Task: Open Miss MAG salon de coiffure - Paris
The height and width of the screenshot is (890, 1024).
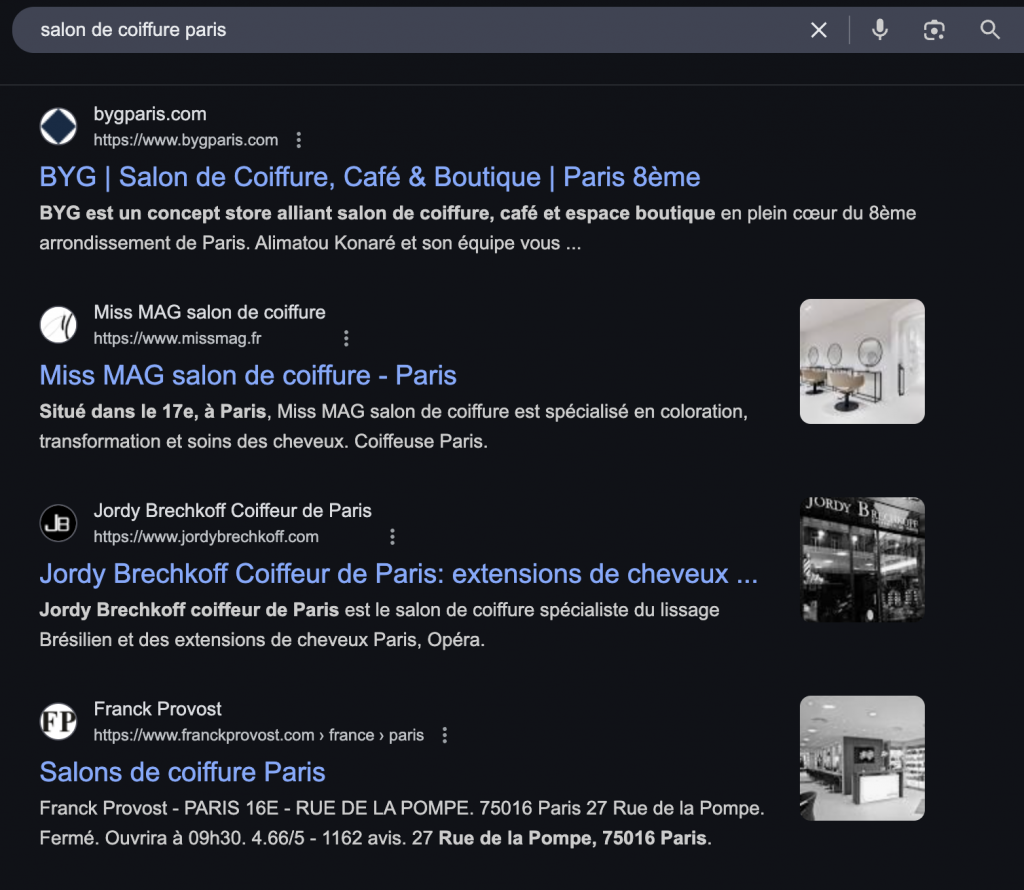Action: pos(248,375)
